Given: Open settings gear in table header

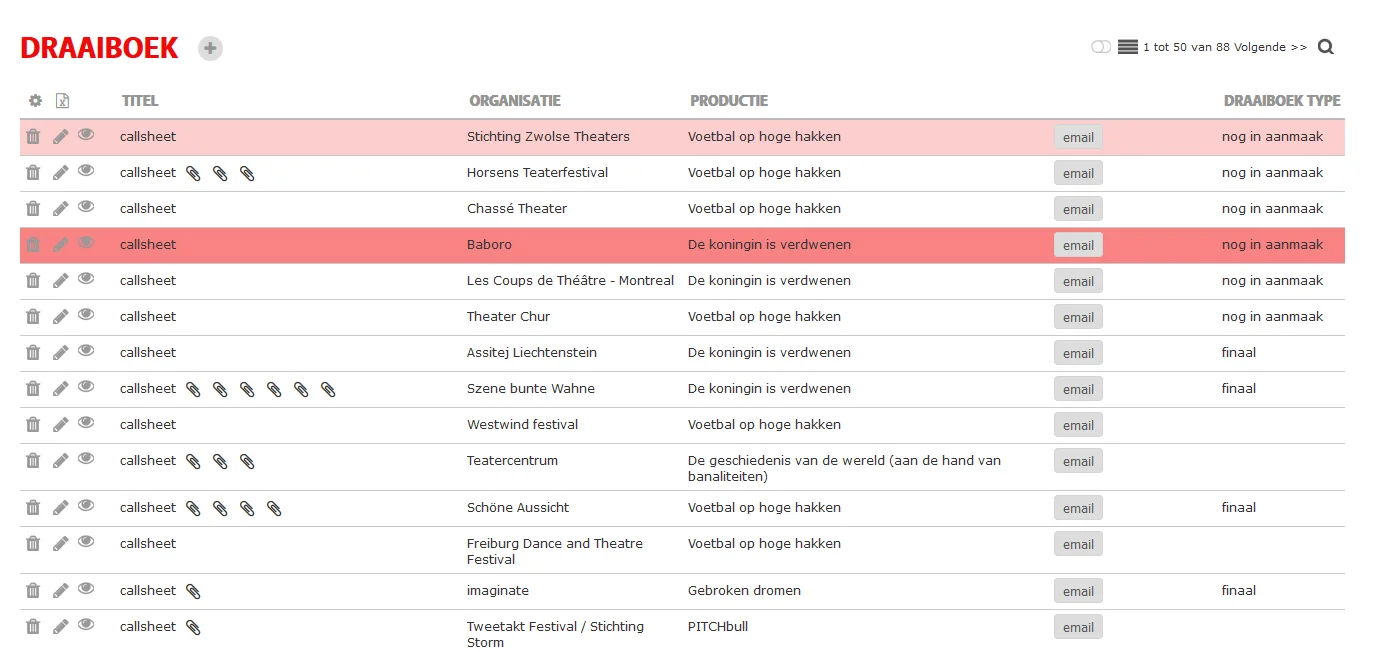Looking at the screenshot, I should [x=35, y=101].
